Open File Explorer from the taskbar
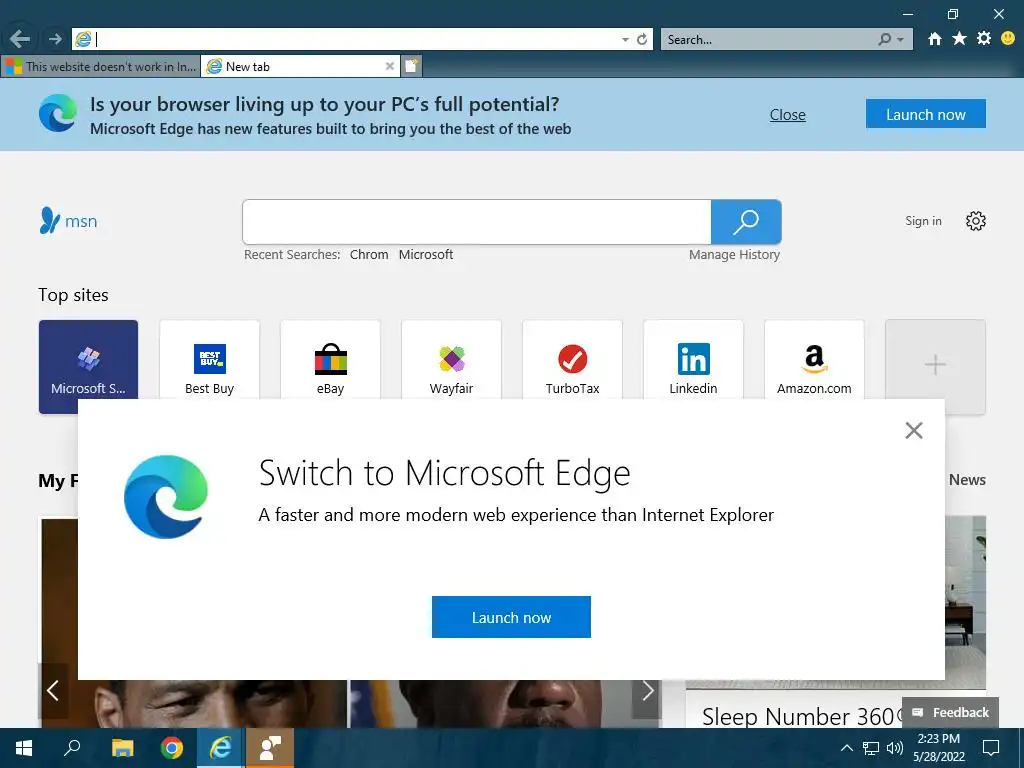1024x768 pixels. [x=122, y=748]
